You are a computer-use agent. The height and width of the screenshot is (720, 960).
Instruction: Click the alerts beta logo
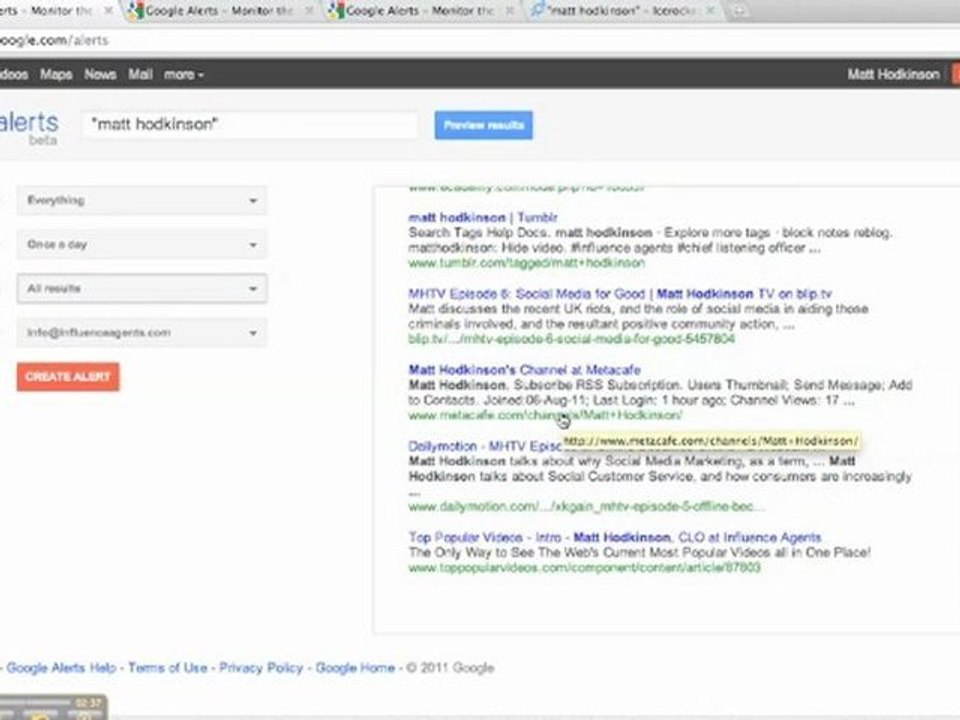coord(29,127)
